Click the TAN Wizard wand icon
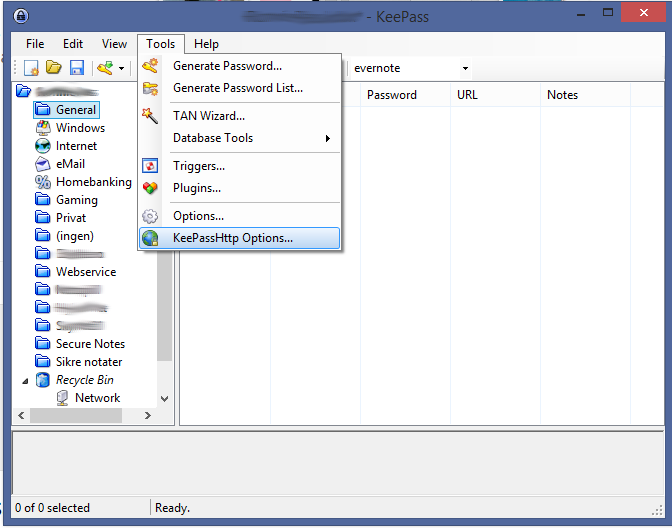Screen dimensions: 672x528 [x=150, y=116]
